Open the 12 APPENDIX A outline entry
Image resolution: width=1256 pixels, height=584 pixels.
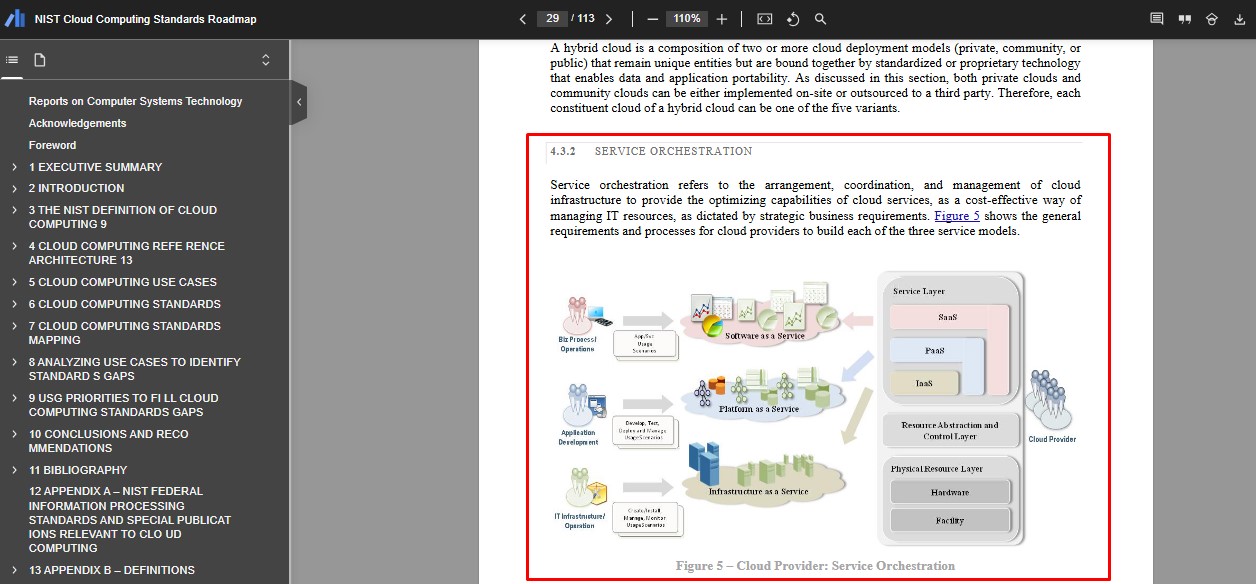(130, 520)
